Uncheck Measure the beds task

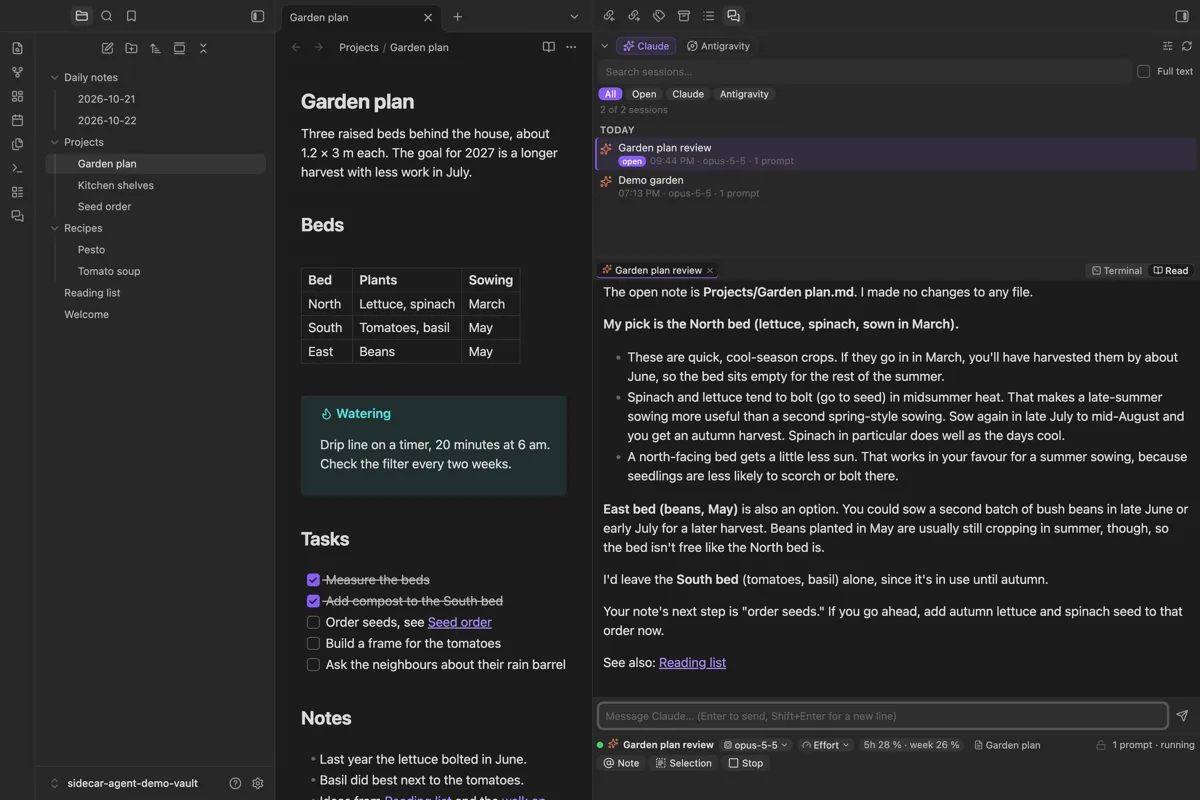coord(313,580)
